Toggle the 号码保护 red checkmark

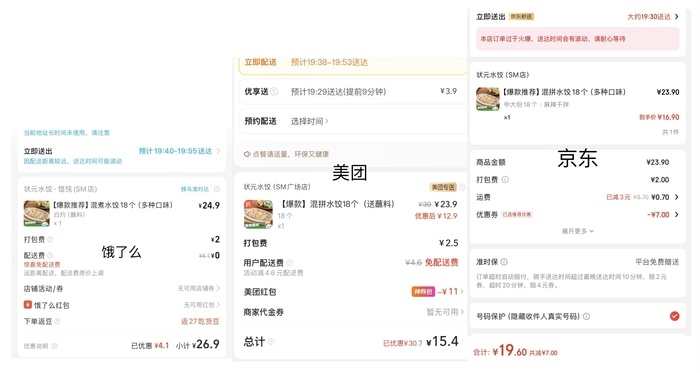[x=675, y=316]
